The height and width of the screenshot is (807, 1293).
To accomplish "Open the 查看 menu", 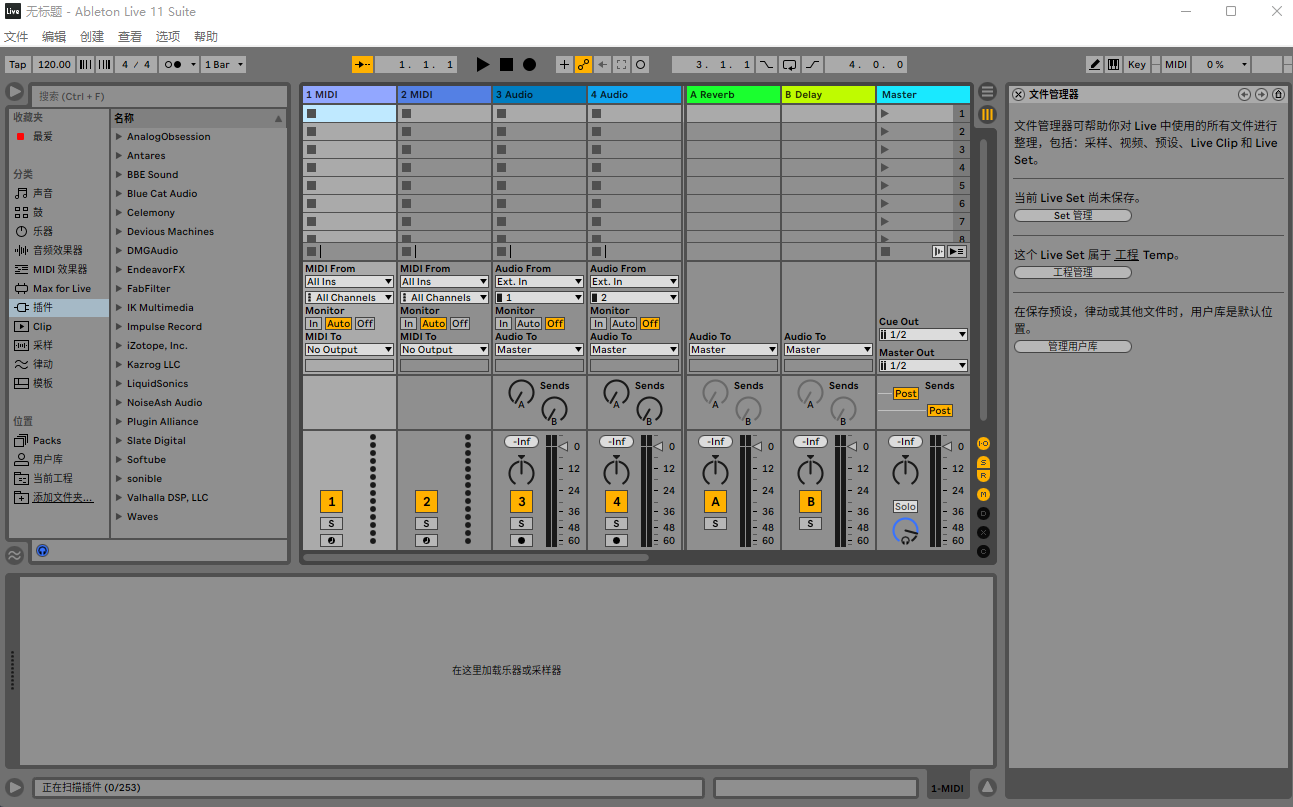I will (130, 37).
